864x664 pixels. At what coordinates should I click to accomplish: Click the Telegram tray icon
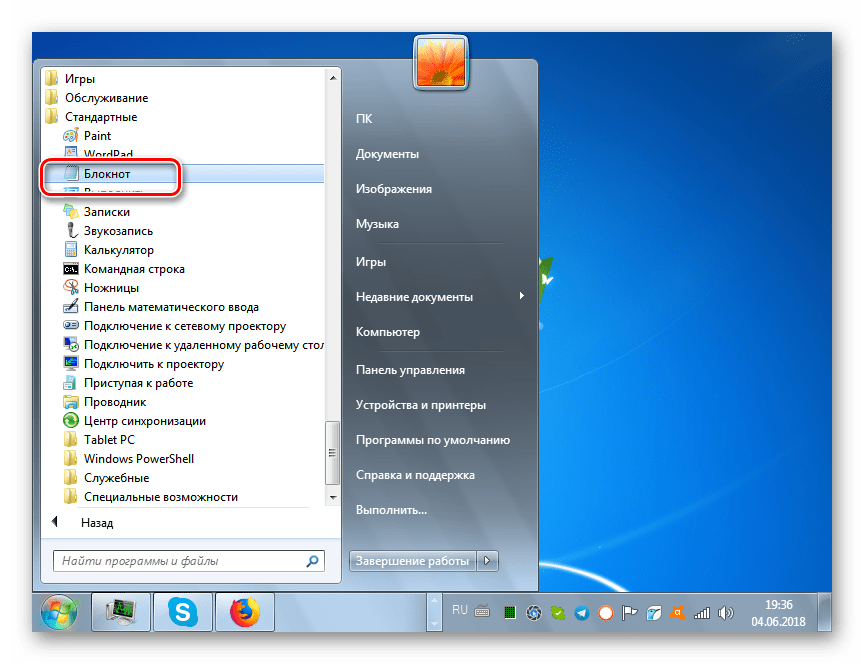click(582, 613)
